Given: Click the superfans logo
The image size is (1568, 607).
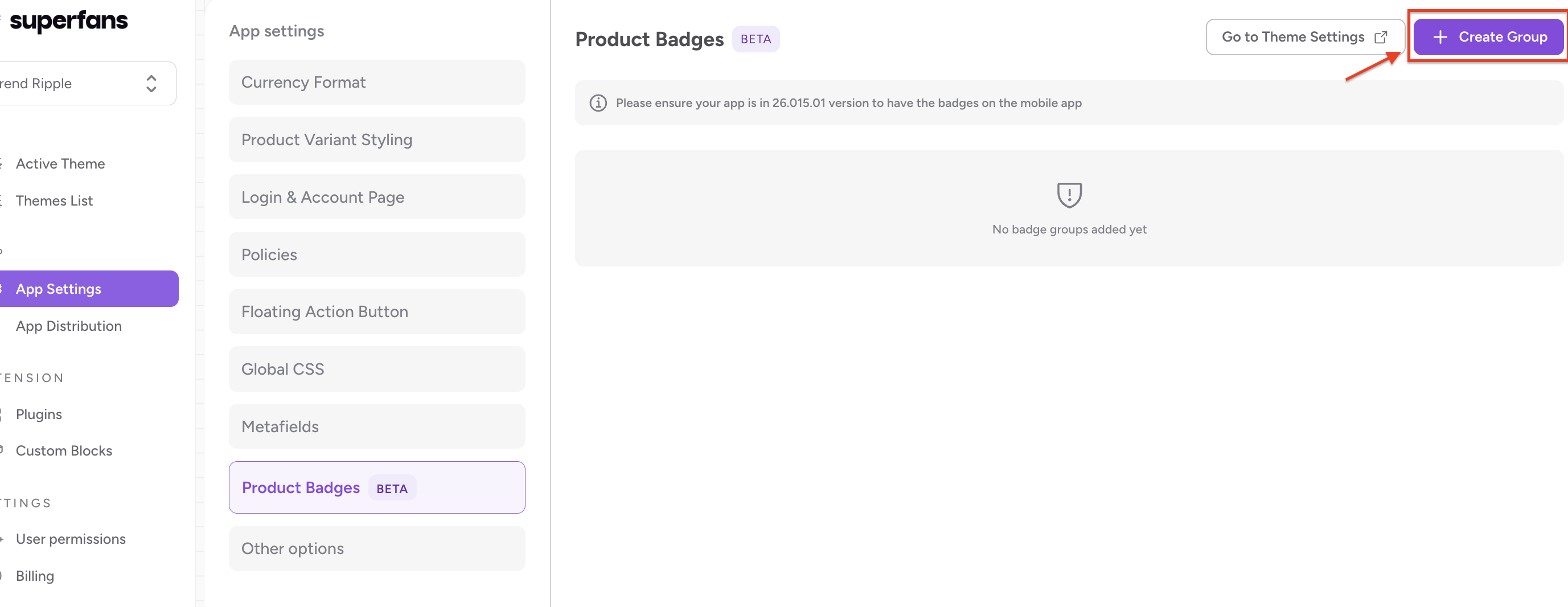Looking at the screenshot, I should [68, 21].
